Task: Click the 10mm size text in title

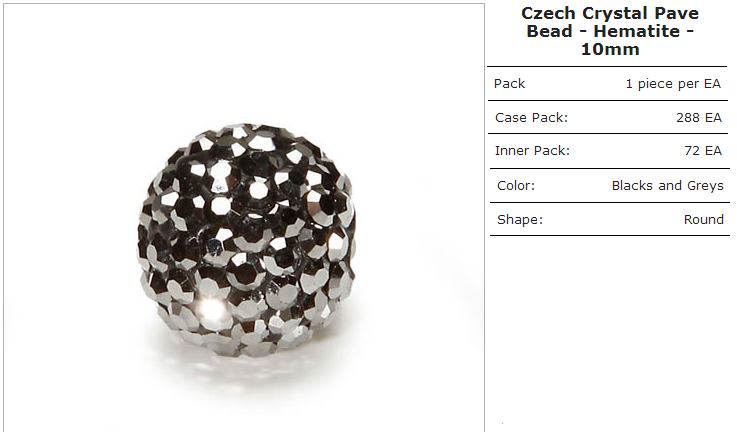Action: point(610,49)
